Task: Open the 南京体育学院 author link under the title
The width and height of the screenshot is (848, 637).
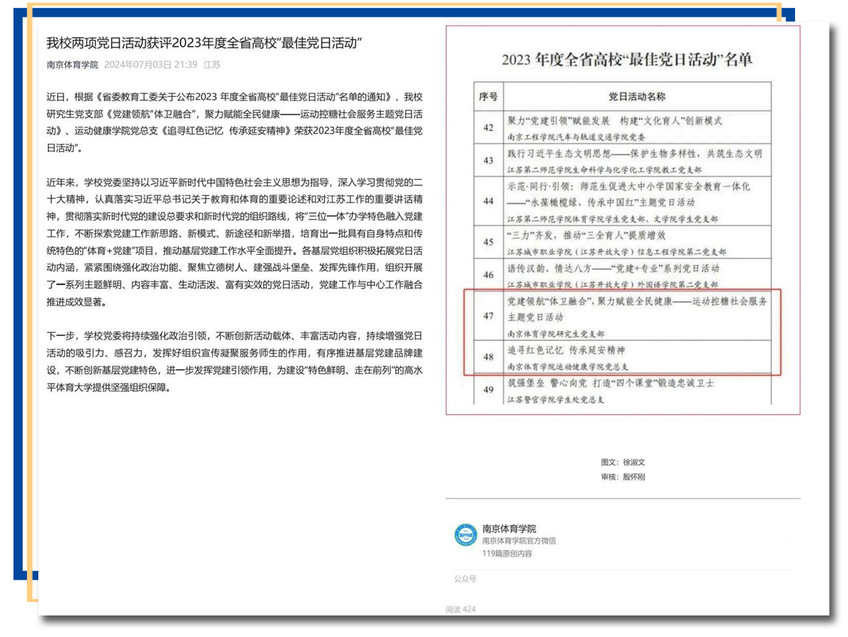Action: [72, 65]
